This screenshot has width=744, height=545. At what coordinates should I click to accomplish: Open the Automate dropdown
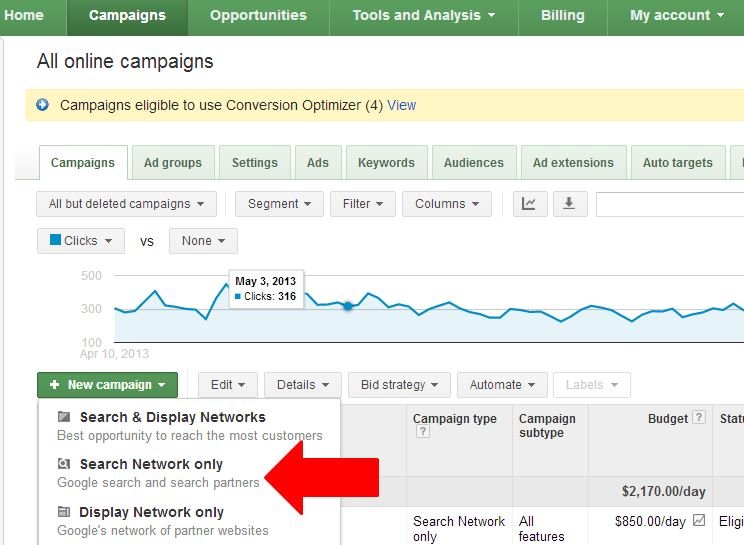502,385
